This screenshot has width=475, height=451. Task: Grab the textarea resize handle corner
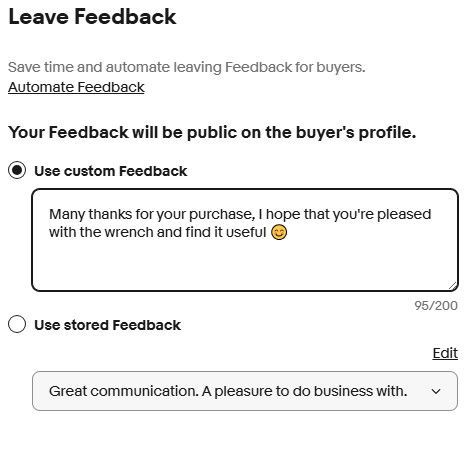click(452, 285)
